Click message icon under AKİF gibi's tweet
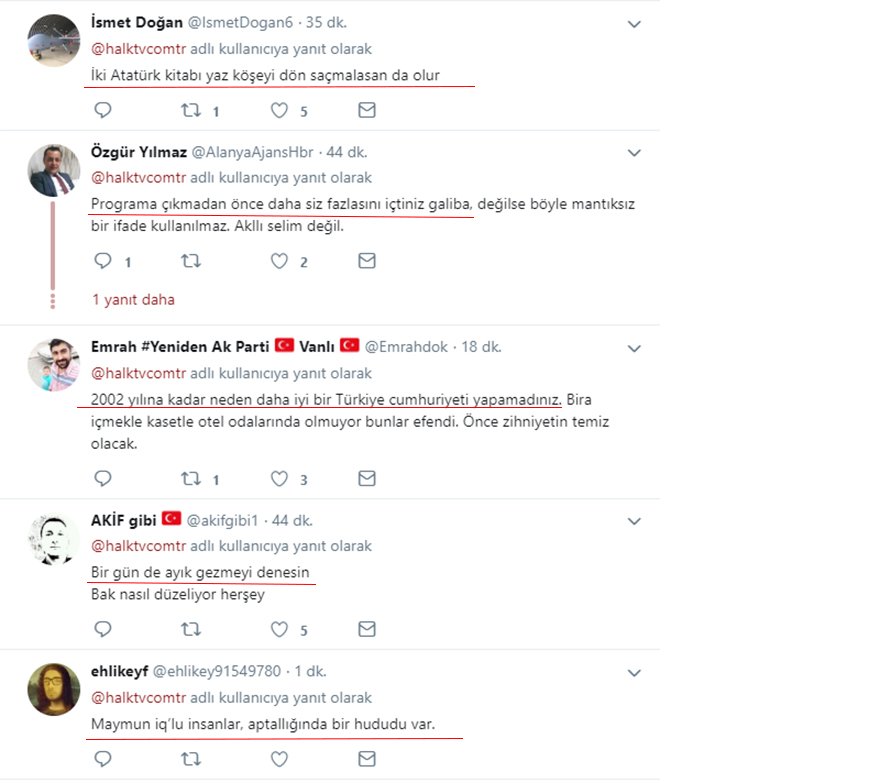The height and width of the screenshot is (783, 880). 367,629
